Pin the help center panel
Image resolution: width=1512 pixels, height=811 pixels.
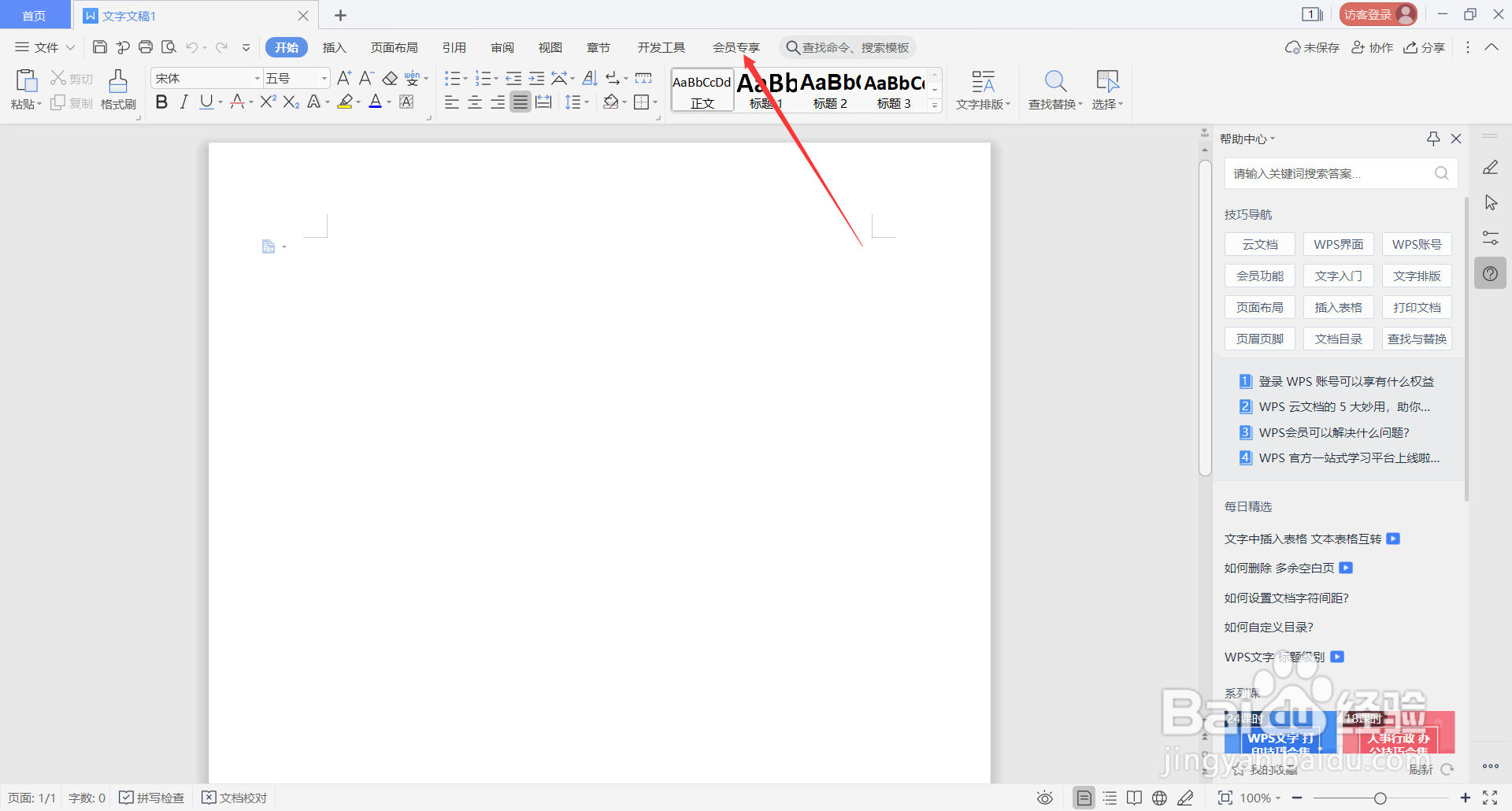pos(1433,139)
